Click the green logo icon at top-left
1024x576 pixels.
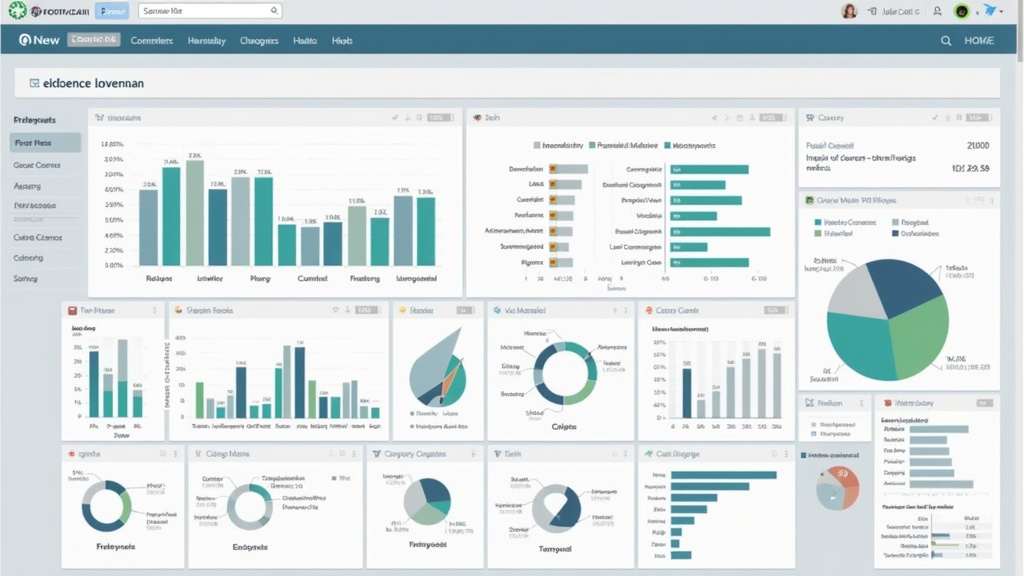click(x=15, y=11)
